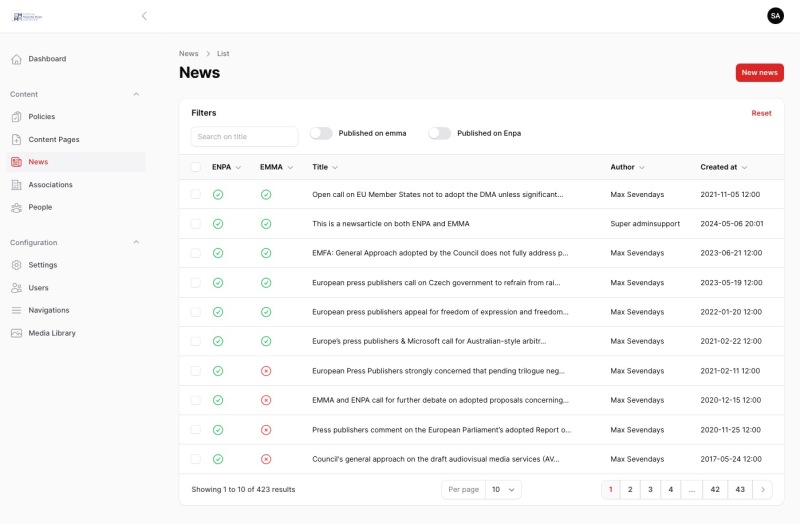Sort by Created at column
The height and width of the screenshot is (524, 800).
(x=724, y=167)
